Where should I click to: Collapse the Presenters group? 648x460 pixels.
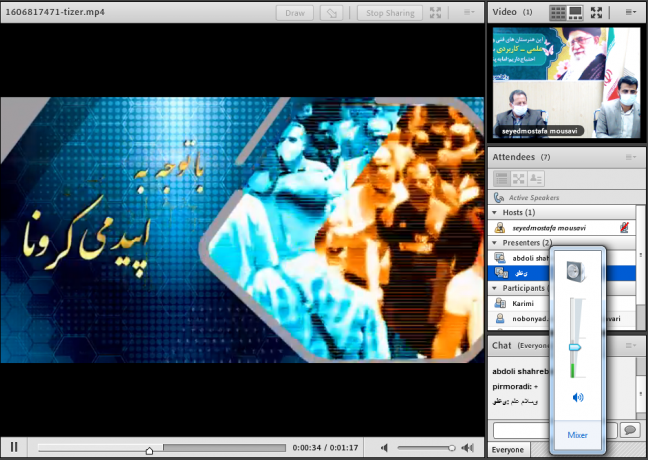tap(493, 243)
